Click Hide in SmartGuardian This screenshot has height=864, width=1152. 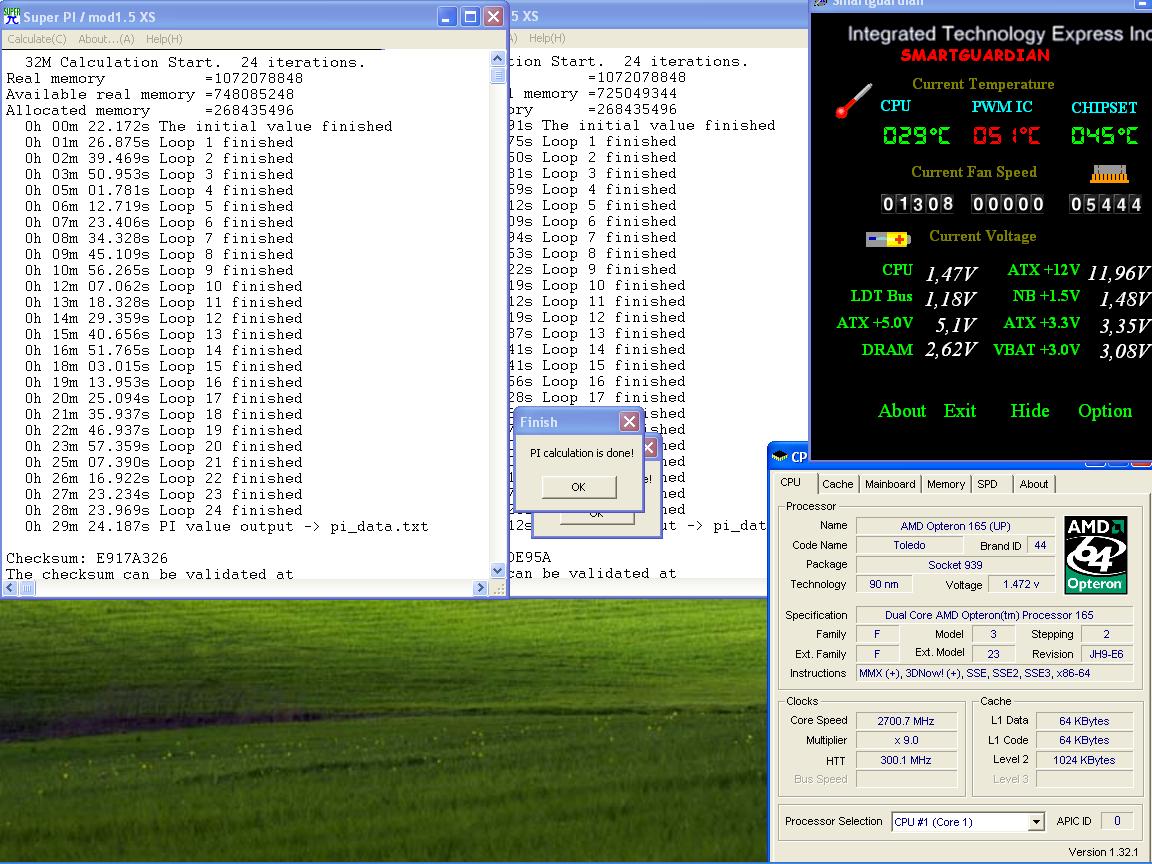pyautogui.click(x=1029, y=411)
